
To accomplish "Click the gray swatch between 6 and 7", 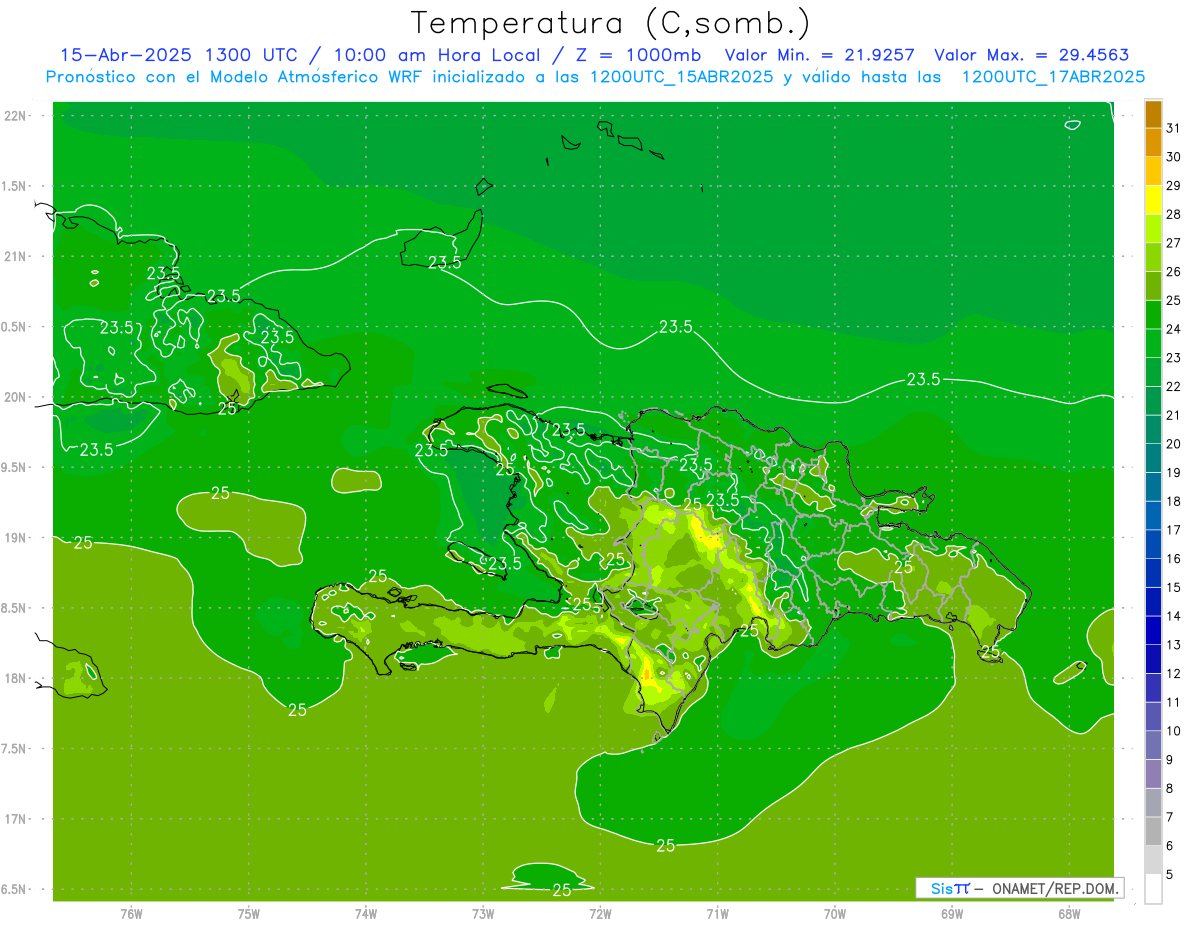I will [1153, 832].
